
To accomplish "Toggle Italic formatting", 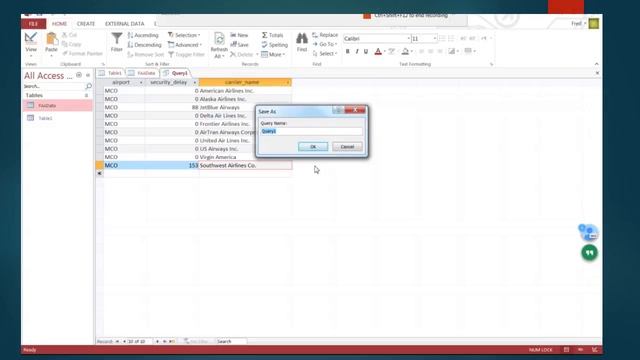I will 357,51.
